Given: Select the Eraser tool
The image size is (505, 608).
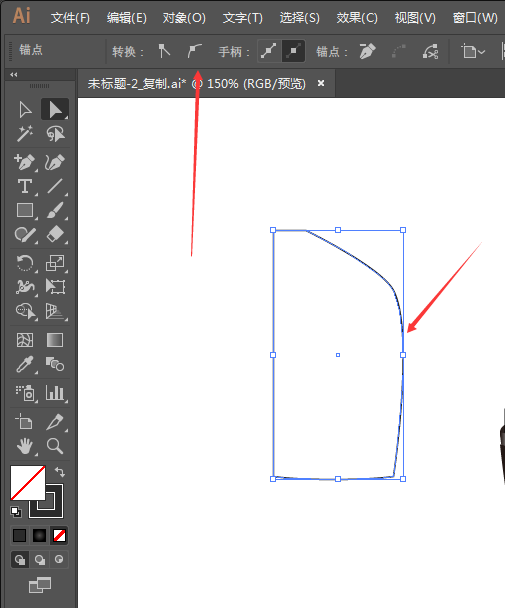Looking at the screenshot, I should click(55, 235).
